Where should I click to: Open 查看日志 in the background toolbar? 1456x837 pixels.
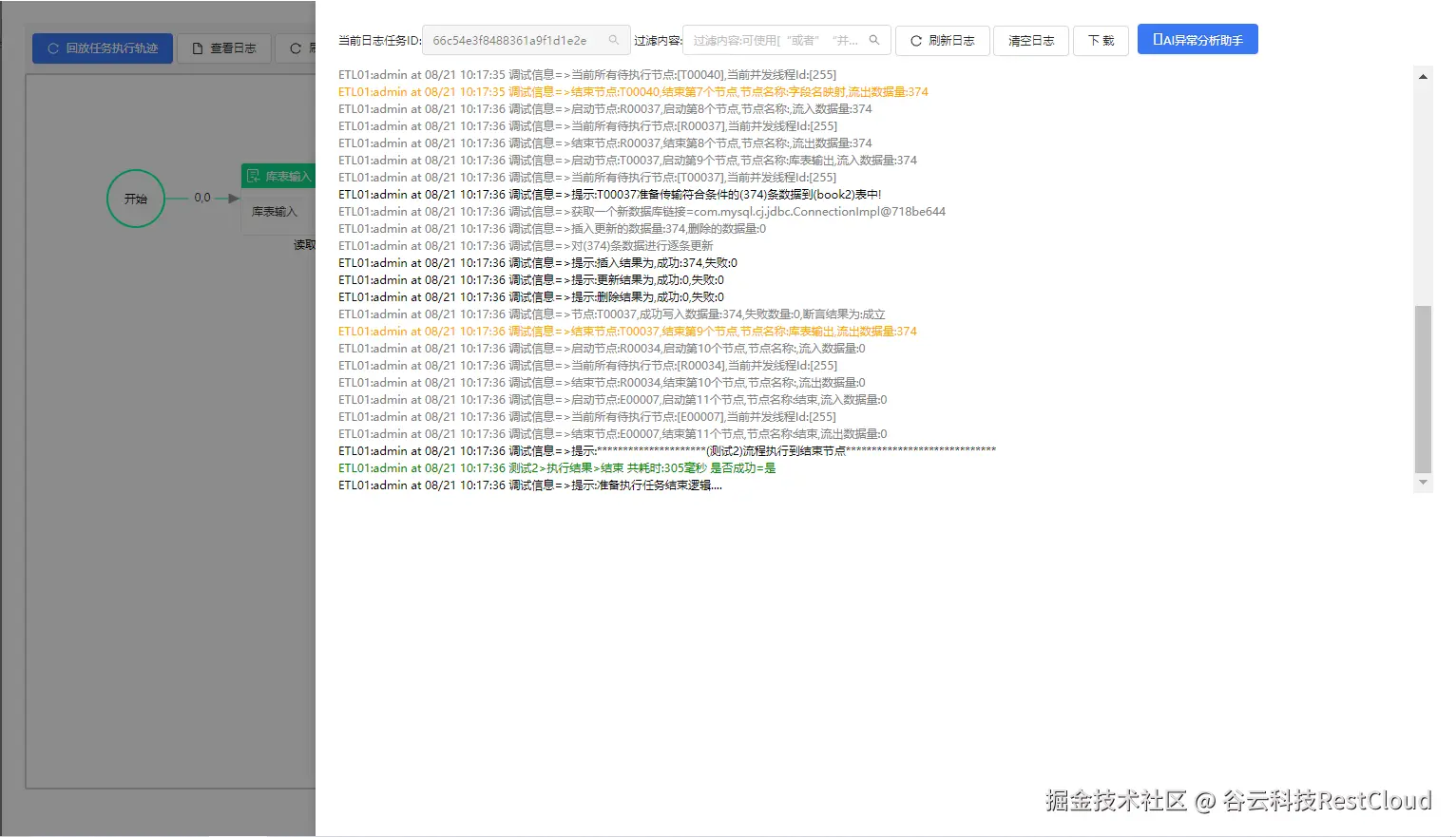coord(224,48)
